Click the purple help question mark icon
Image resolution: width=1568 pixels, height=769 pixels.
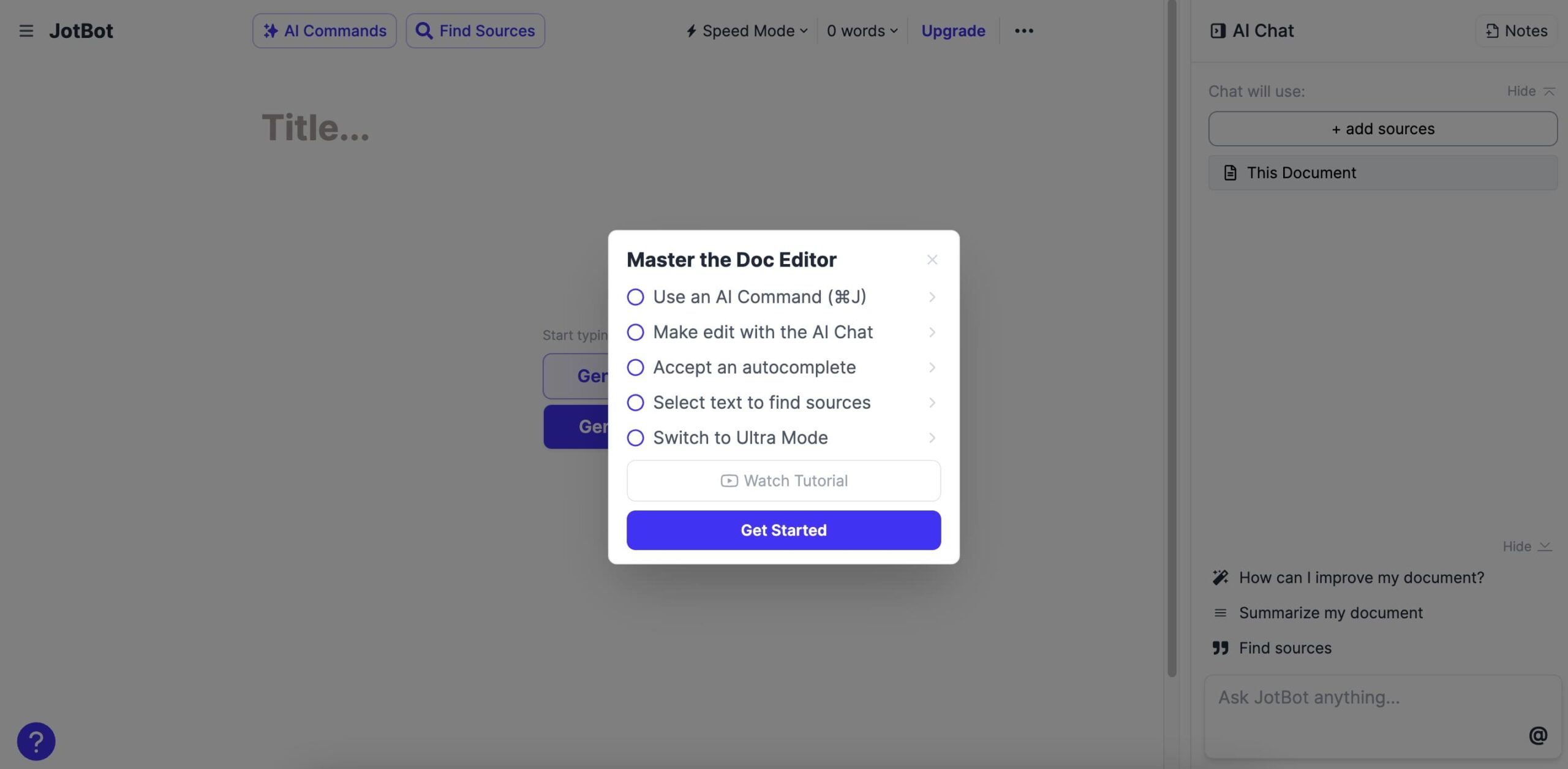tap(36, 741)
